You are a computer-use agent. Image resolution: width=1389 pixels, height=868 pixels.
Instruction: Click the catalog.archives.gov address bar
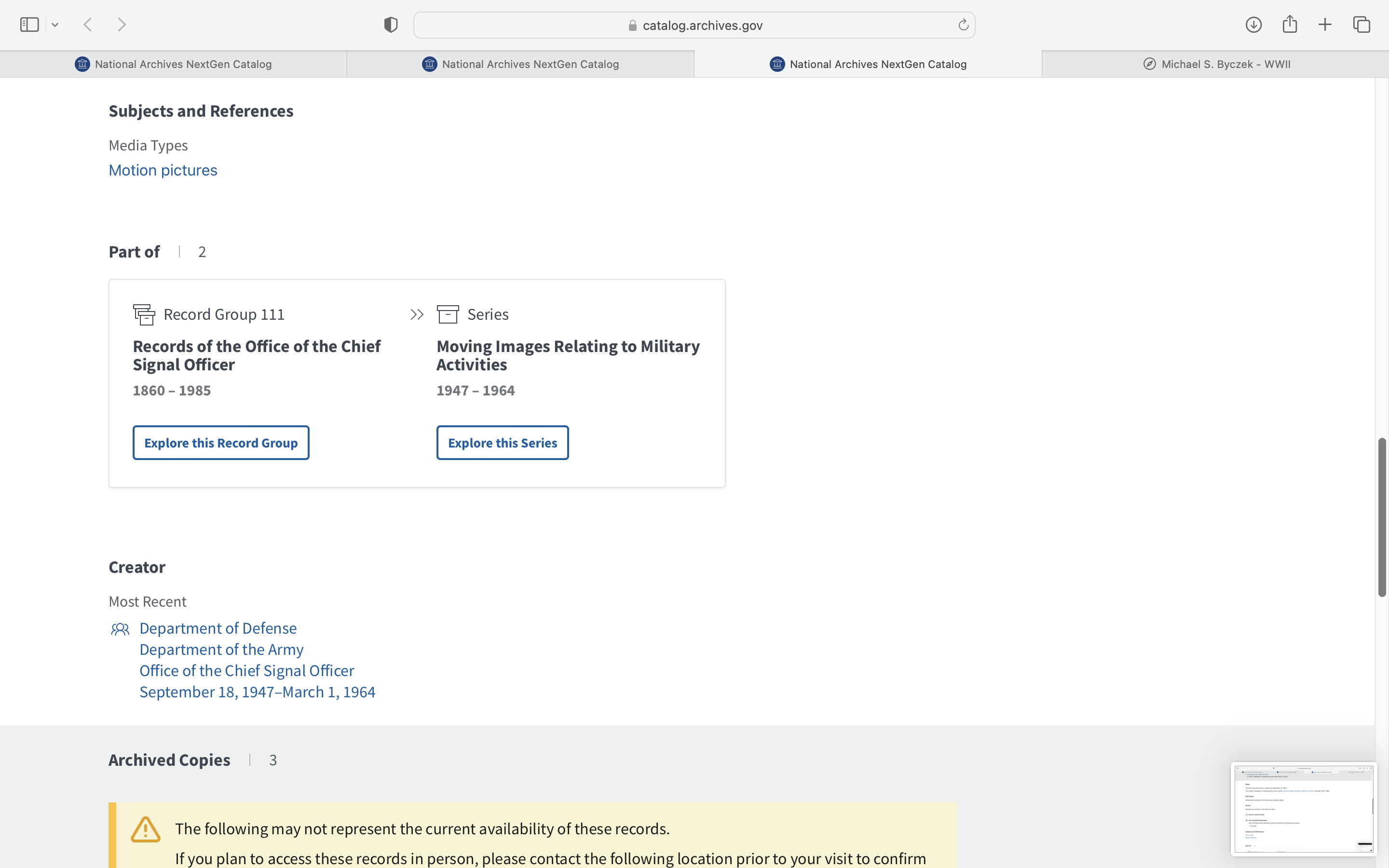[x=694, y=25]
